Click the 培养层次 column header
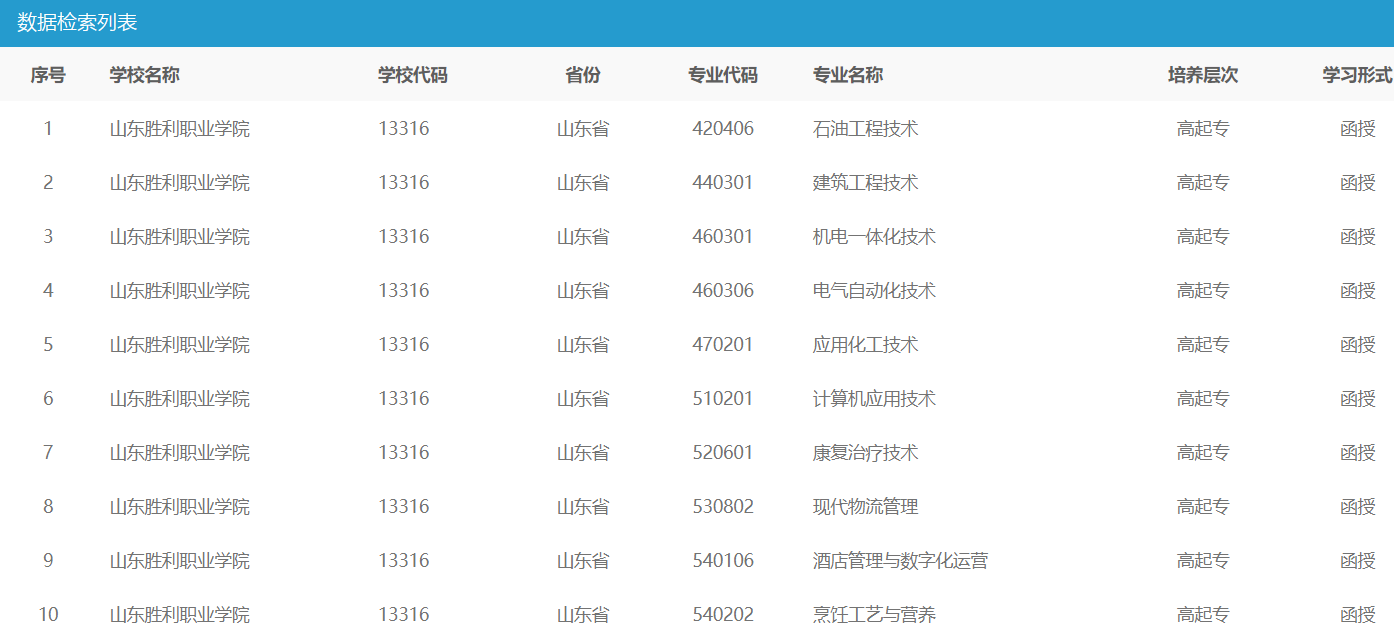 click(x=1203, y=75)
